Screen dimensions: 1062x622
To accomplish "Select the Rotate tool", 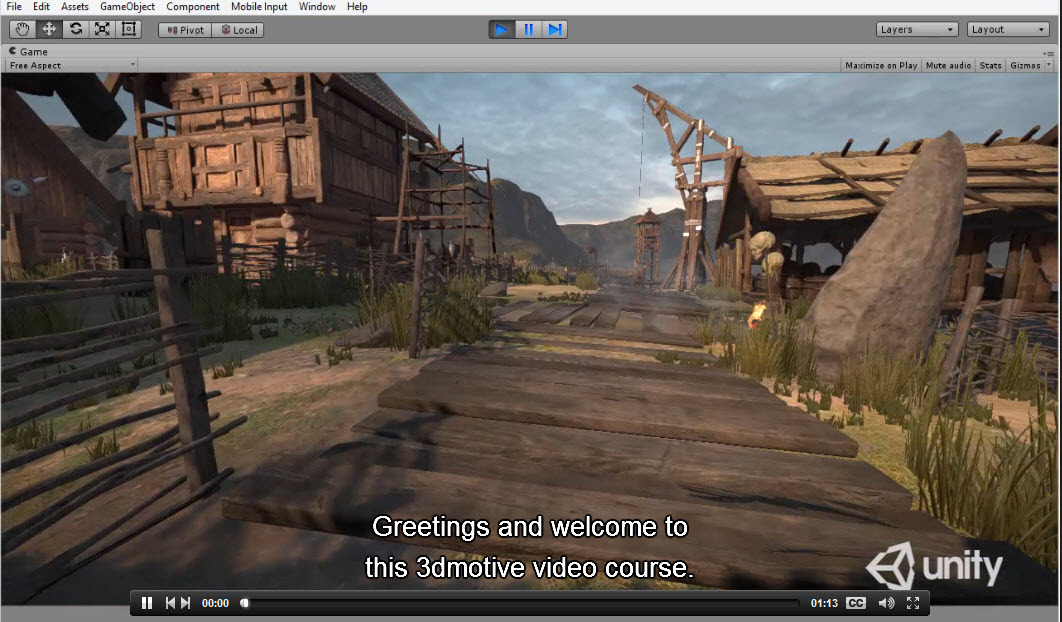I will point(76,29).
